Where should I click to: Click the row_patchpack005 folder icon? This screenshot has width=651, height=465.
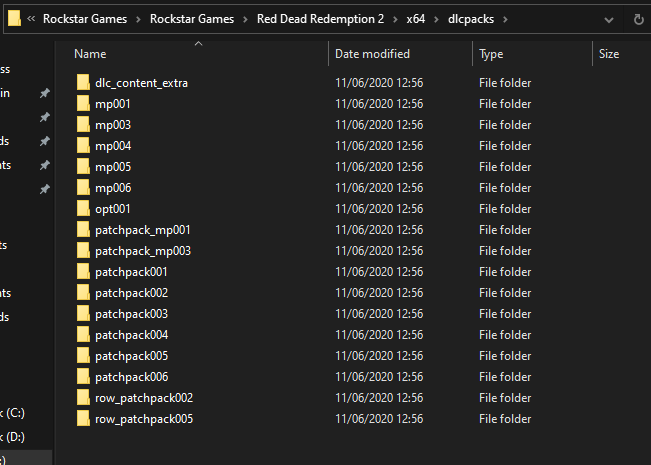coord(83,418)
